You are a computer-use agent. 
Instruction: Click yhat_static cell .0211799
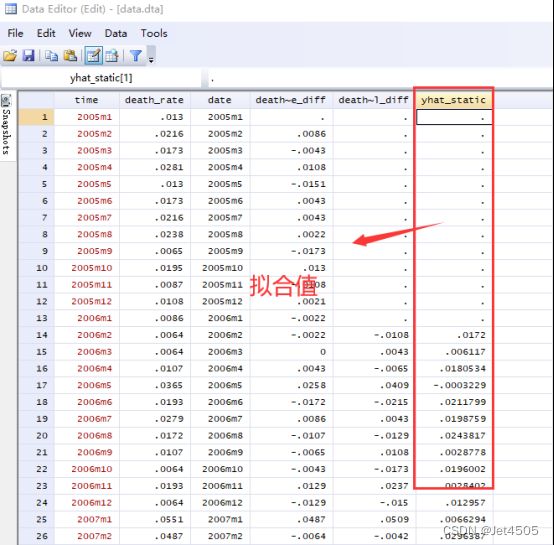[x=454, y=402]
